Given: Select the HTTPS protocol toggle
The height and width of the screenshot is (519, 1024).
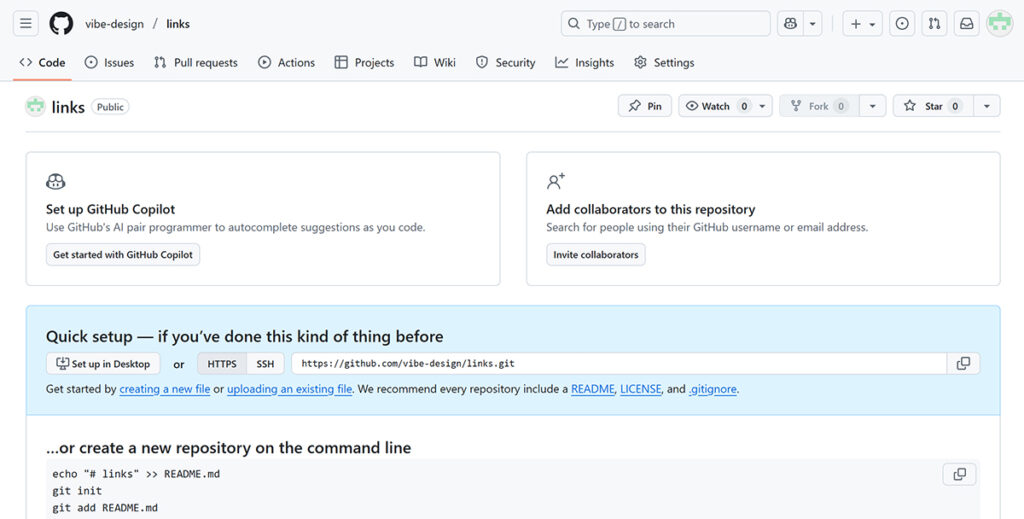Looking at the screenshot, I should [x=222, y=364].
